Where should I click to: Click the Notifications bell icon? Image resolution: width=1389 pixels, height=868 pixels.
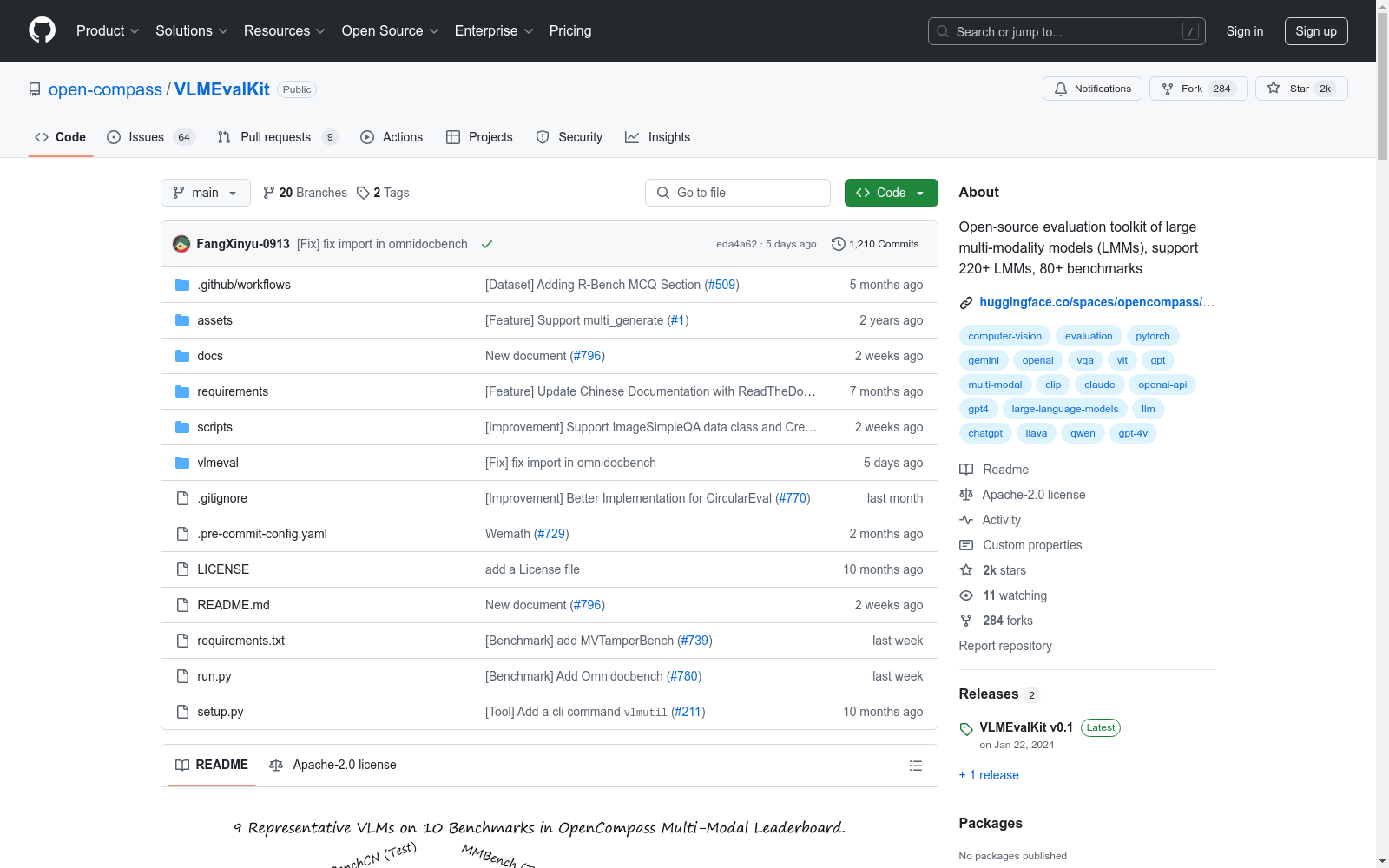1061,89
